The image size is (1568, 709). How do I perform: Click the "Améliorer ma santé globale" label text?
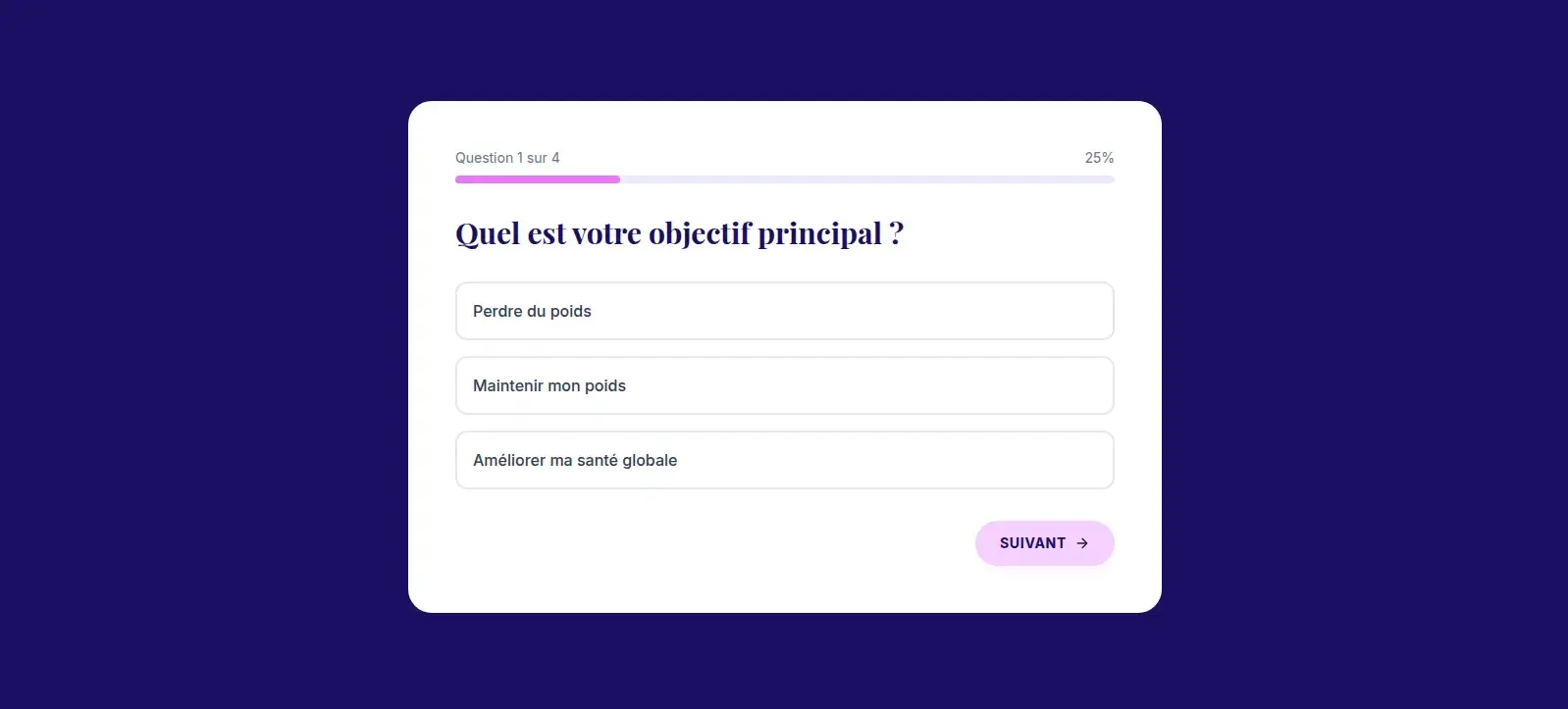[575, 460]
